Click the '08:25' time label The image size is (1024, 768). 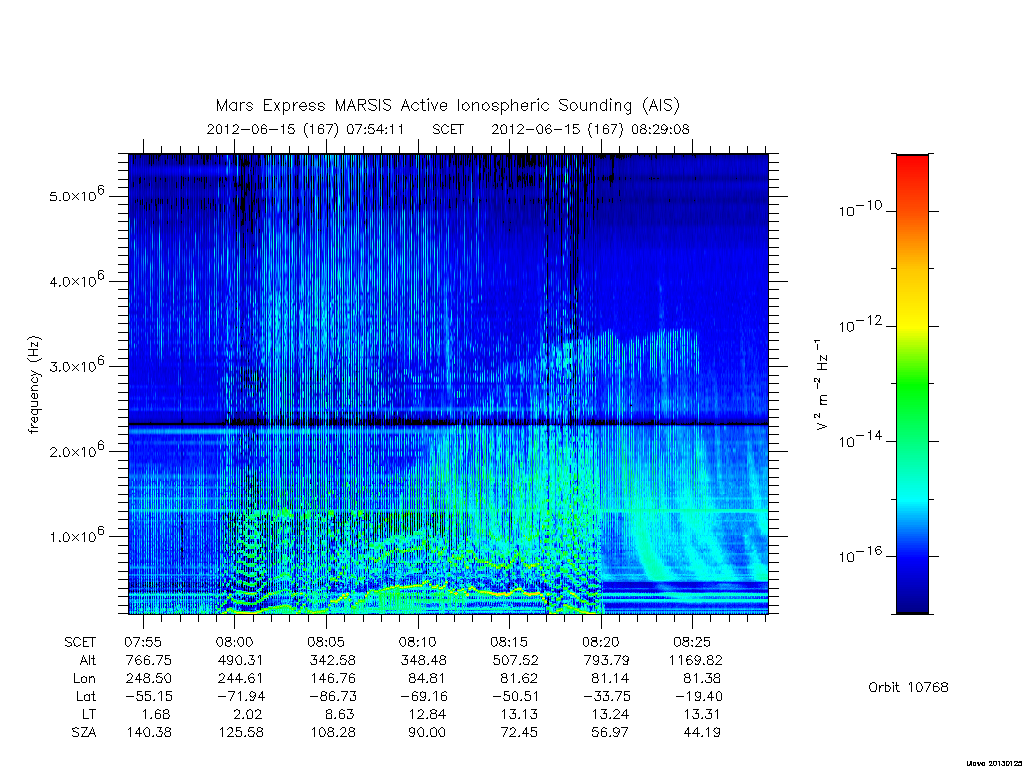[x=692, y=643]
